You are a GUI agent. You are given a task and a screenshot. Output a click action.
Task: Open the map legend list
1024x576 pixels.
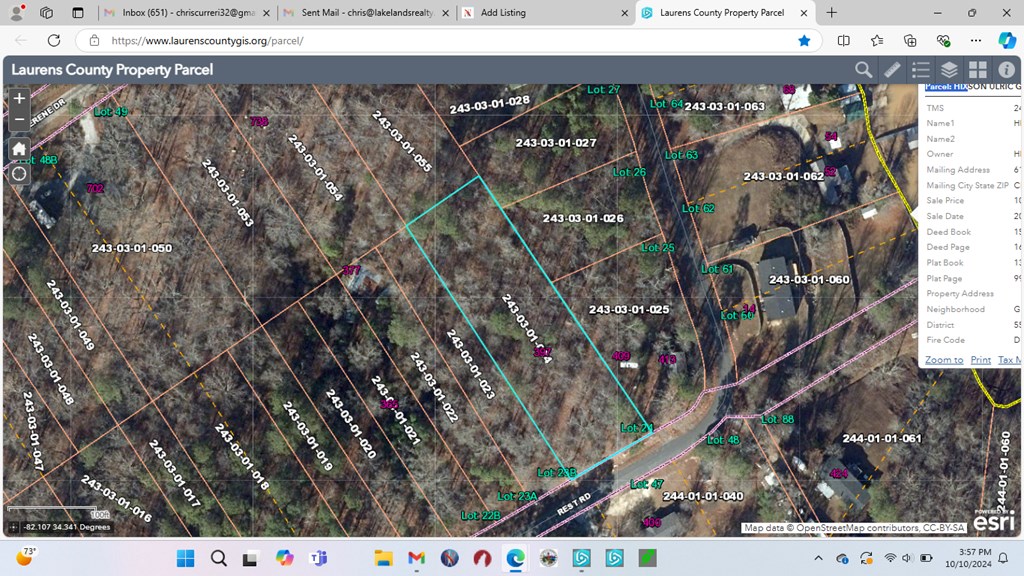point(921,70)
